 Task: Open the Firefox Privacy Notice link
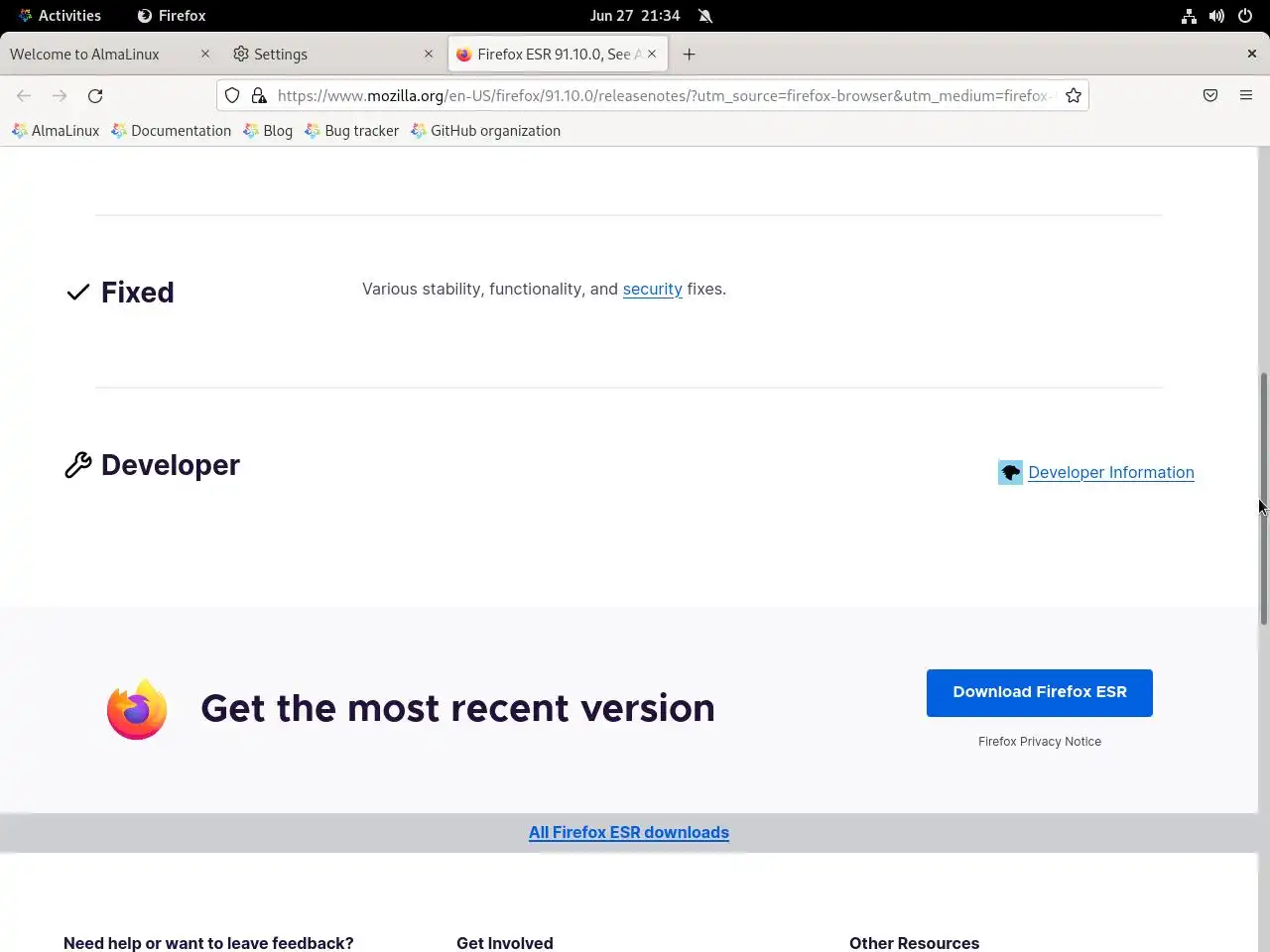(x=1040, y=741)
